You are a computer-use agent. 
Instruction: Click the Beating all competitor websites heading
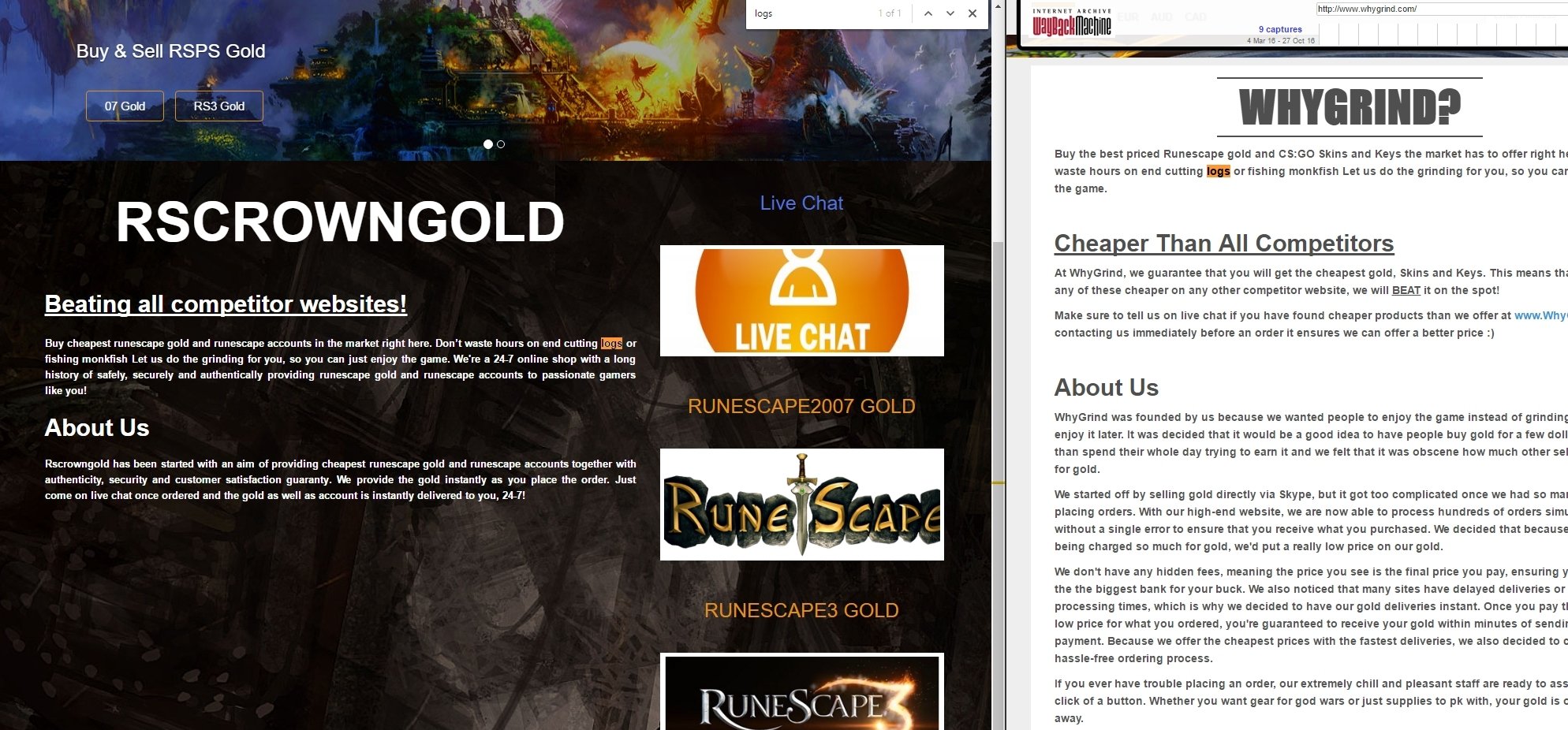(226, 304)
